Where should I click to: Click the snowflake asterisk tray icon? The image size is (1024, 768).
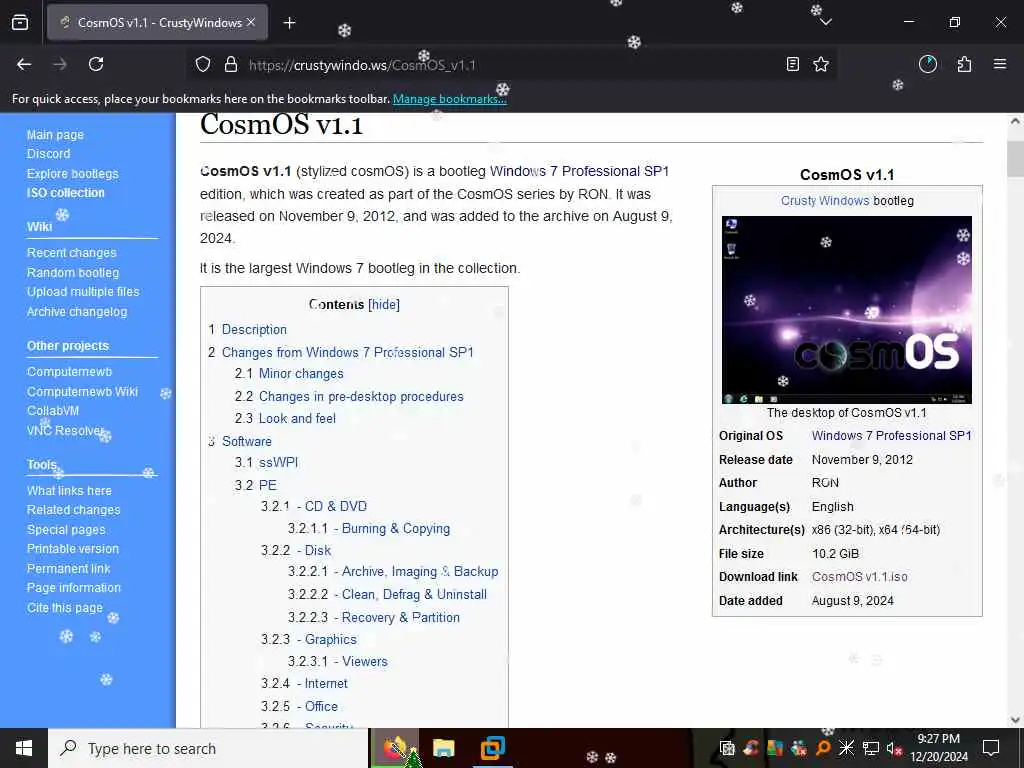tap(846, 748)
